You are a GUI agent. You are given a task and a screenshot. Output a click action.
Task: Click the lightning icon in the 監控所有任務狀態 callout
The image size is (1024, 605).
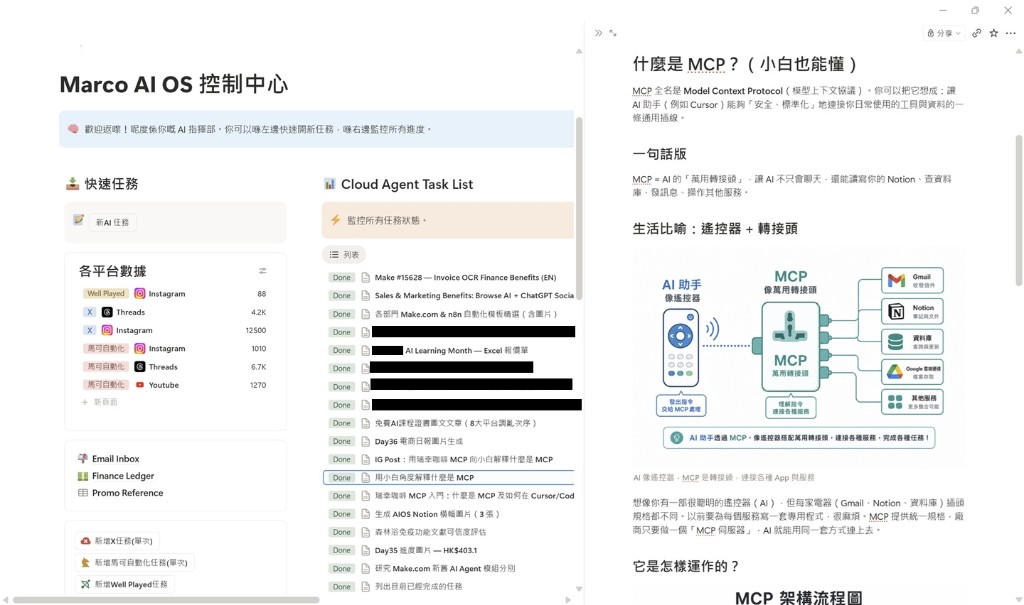click(x=336, y=220)
